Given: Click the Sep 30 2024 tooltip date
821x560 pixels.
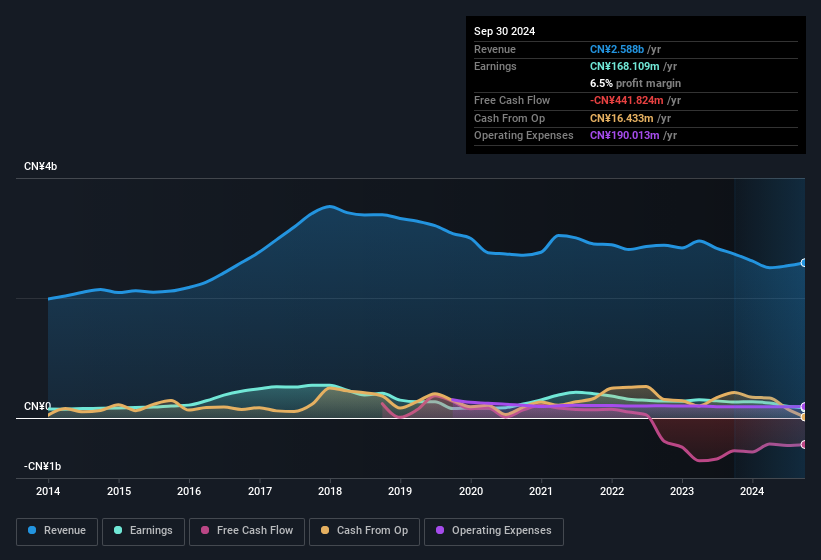Looking at the screenshot, I should 504,31.
